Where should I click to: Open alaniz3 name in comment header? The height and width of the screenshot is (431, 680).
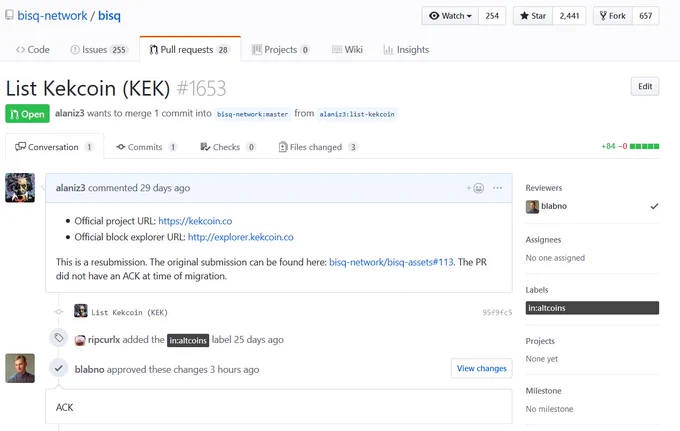pos(70,188)
